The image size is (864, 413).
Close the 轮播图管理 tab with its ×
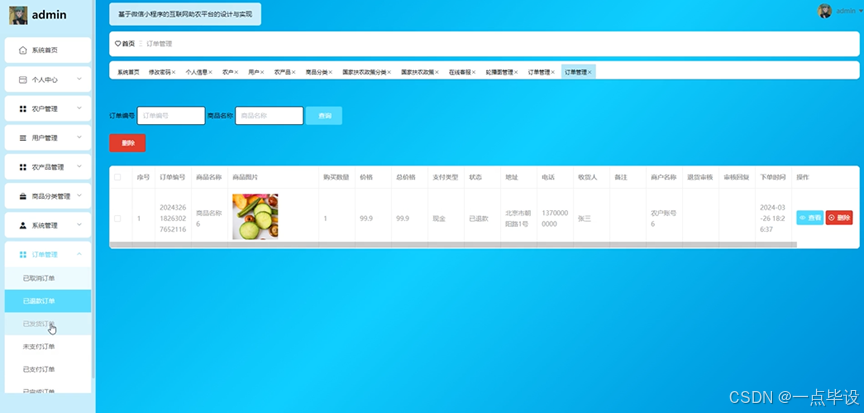(x=516, y=72)
